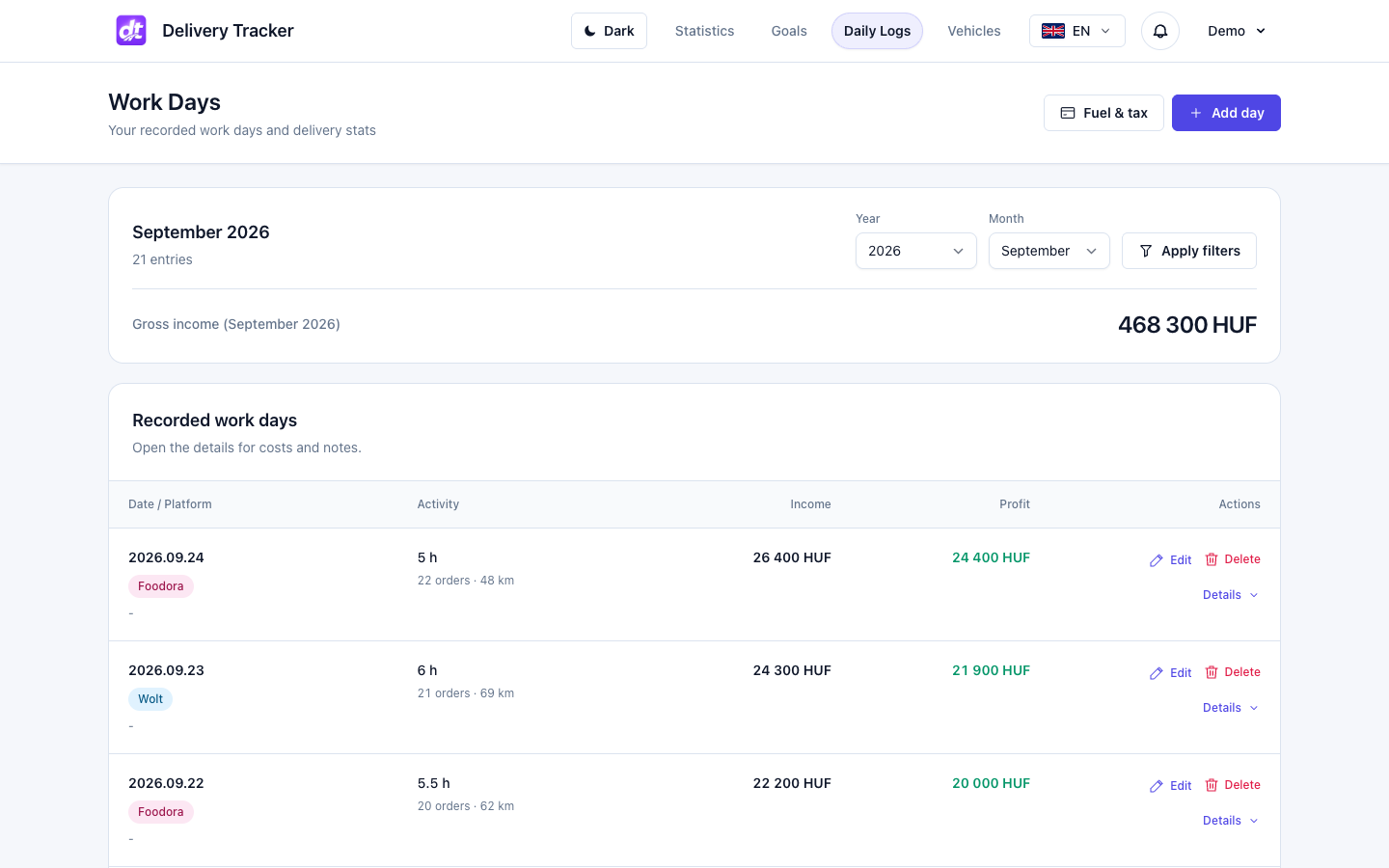This screenshot has width=1389, height=868.
Task: Open the Month dropdown showing September
Action: coord(1049,251)
